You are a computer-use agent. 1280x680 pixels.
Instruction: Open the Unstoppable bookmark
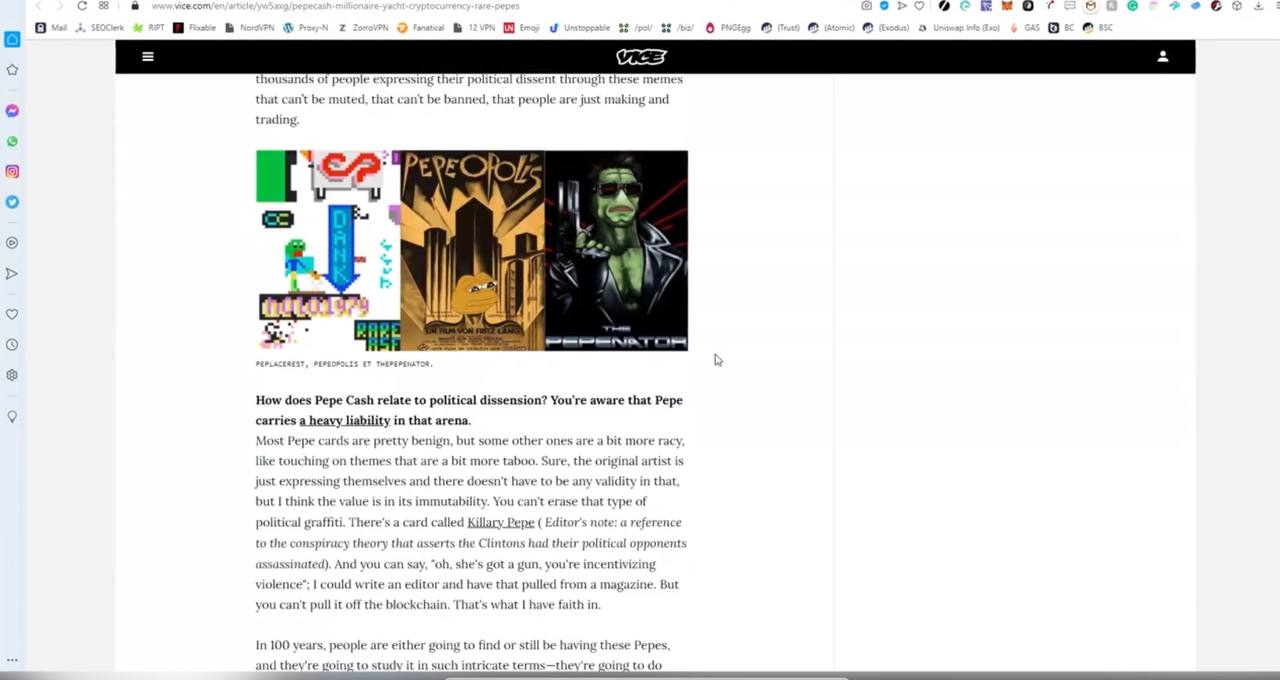(x=580, y=28)
